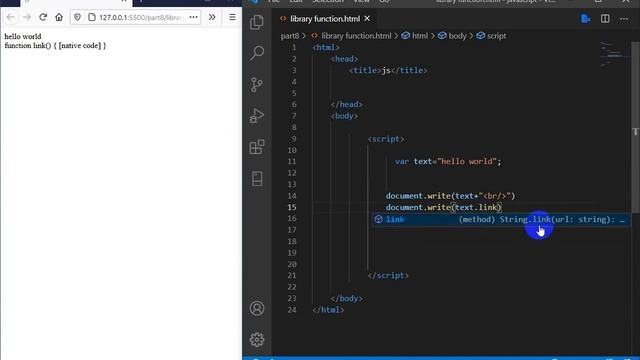
Task: Show more browser toolbar tools chevron
Action: 212,17
